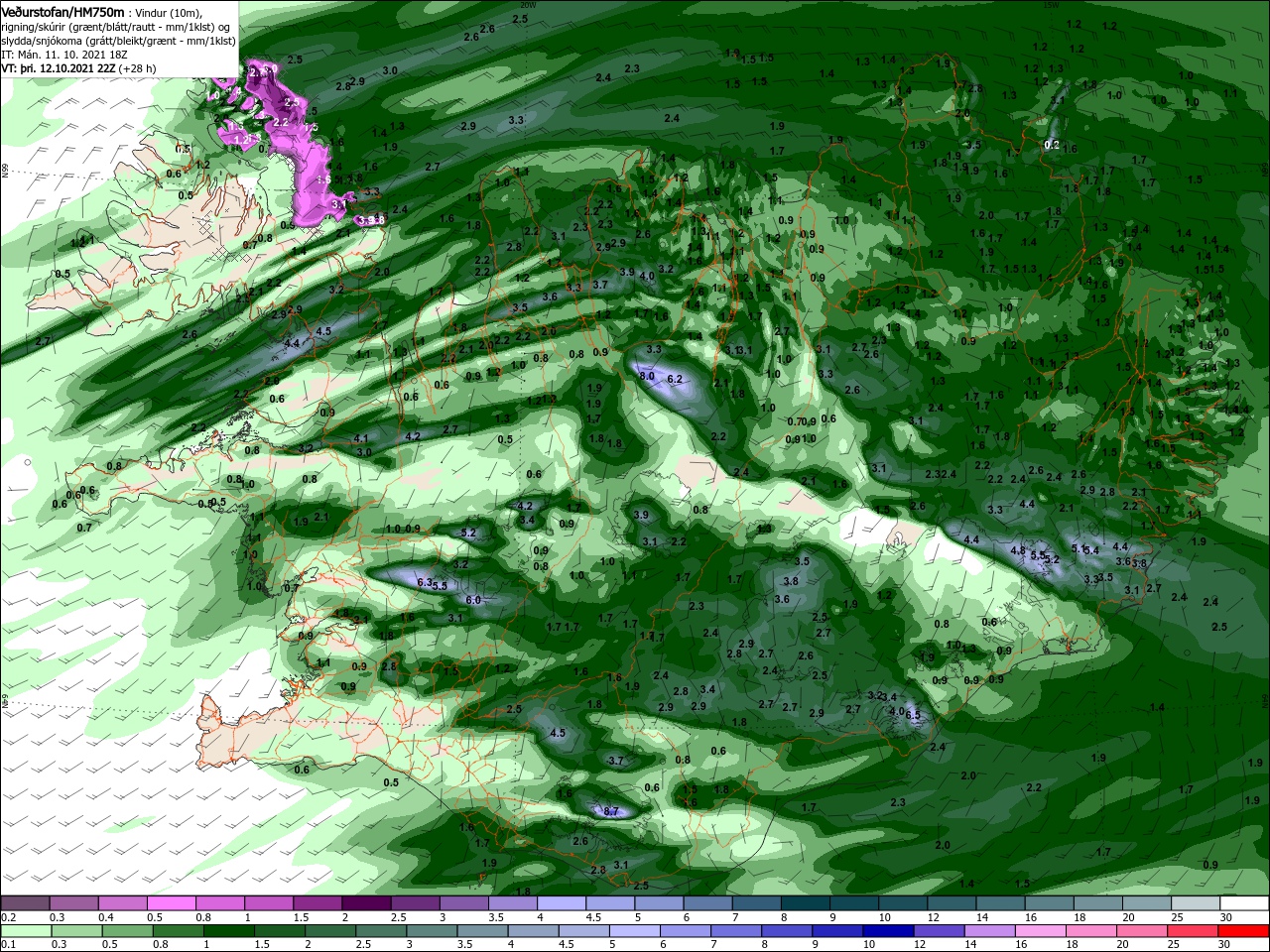The image size is (1270, 952).
Task: Click the '20W' longitude label along top edge
Action: click(x=528, y=5)
